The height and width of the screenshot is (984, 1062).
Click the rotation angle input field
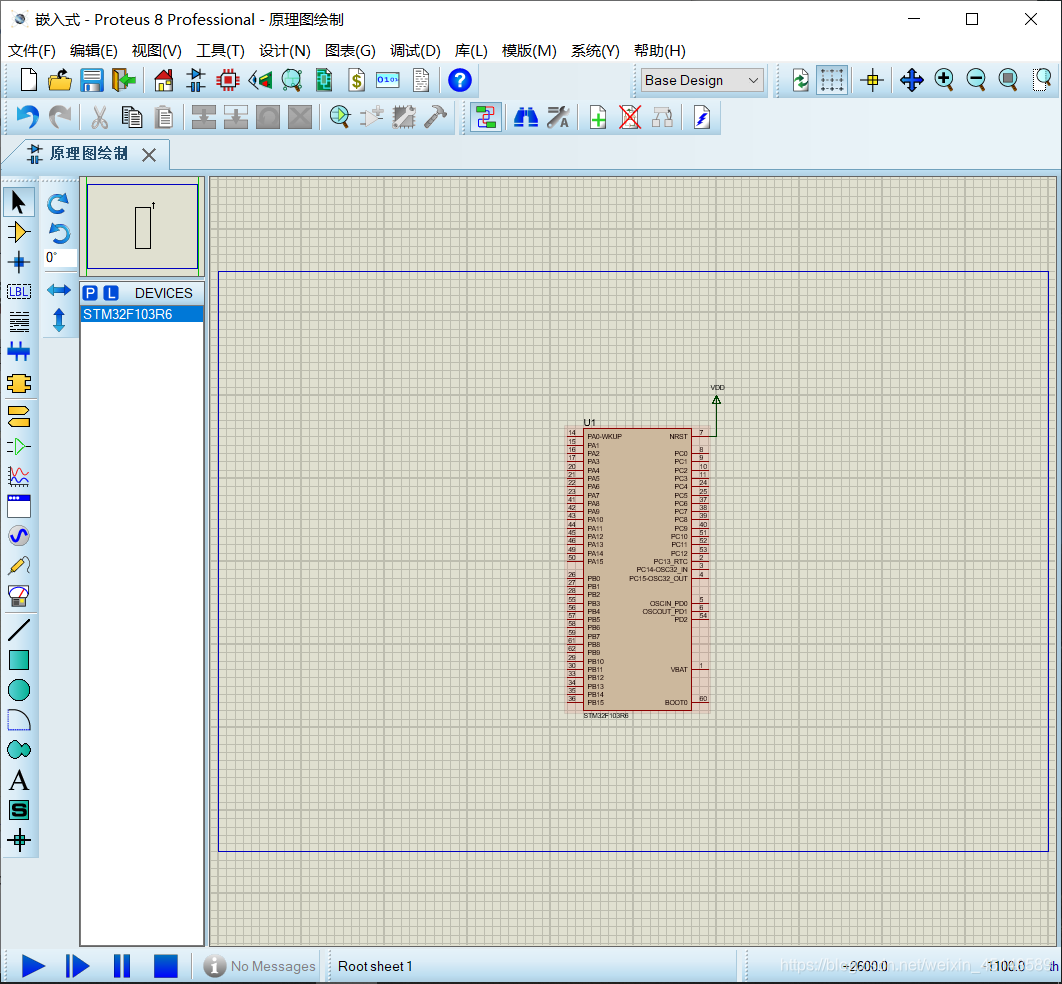tap(60, 258)
